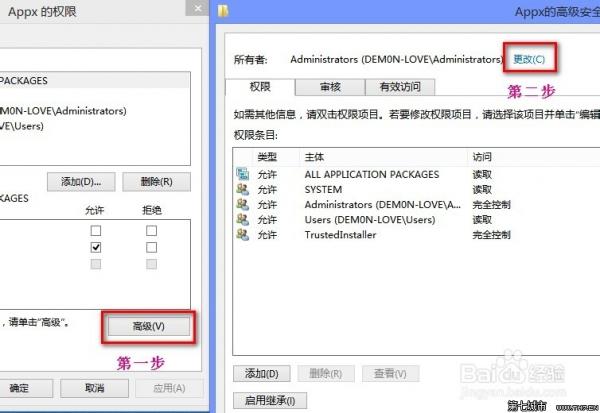Select the SYSTEM permission entry
Viewport: 600px width, 413px height.
click(417, 189)
